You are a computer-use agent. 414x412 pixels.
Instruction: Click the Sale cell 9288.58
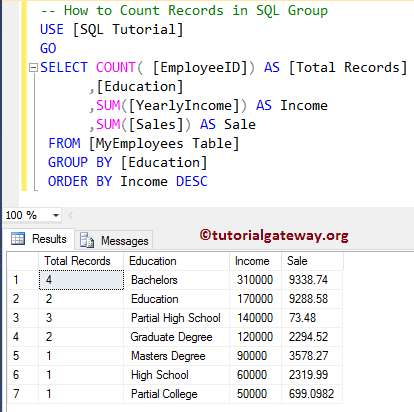point(312,299)
